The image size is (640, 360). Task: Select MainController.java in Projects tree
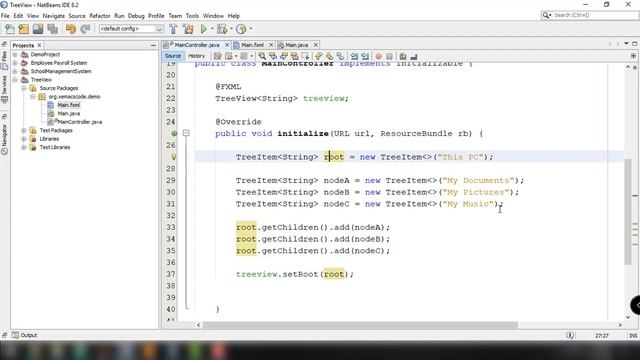pos(79,122)
